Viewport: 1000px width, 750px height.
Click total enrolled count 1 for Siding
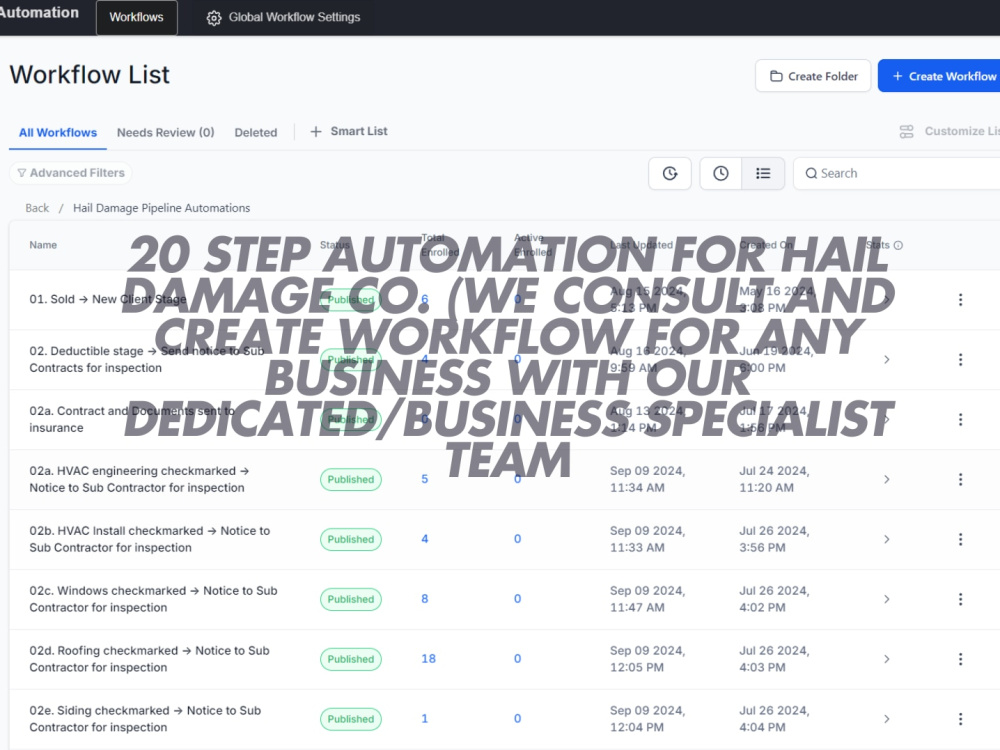425,719
